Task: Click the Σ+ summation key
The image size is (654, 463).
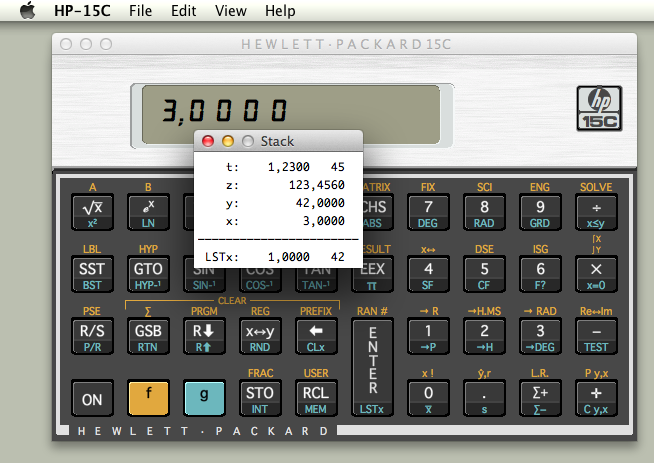Action: 540,398
